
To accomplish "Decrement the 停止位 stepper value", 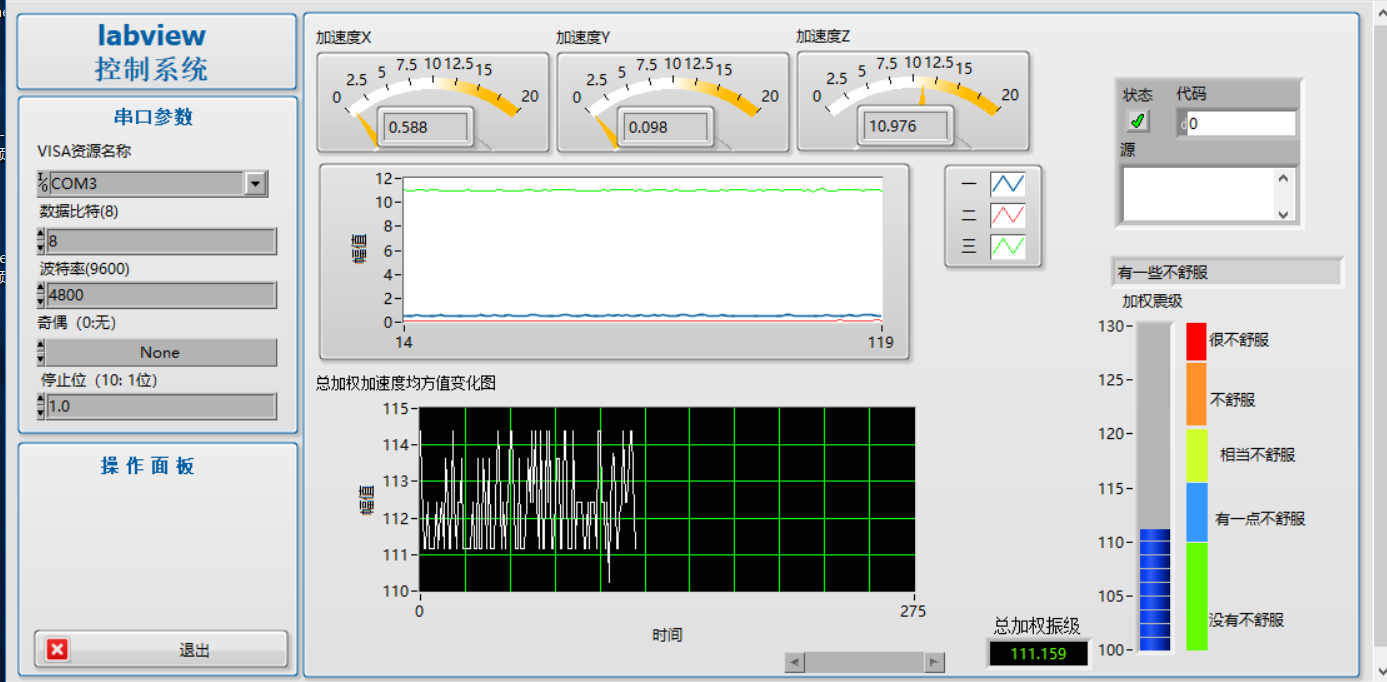I will pos(41,412).
